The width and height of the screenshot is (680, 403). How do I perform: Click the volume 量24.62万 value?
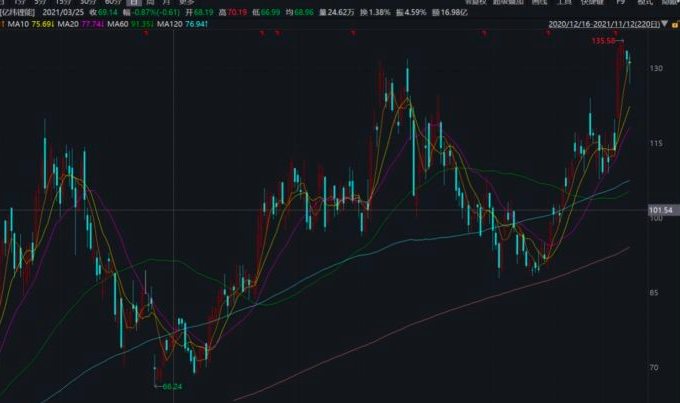337,12
